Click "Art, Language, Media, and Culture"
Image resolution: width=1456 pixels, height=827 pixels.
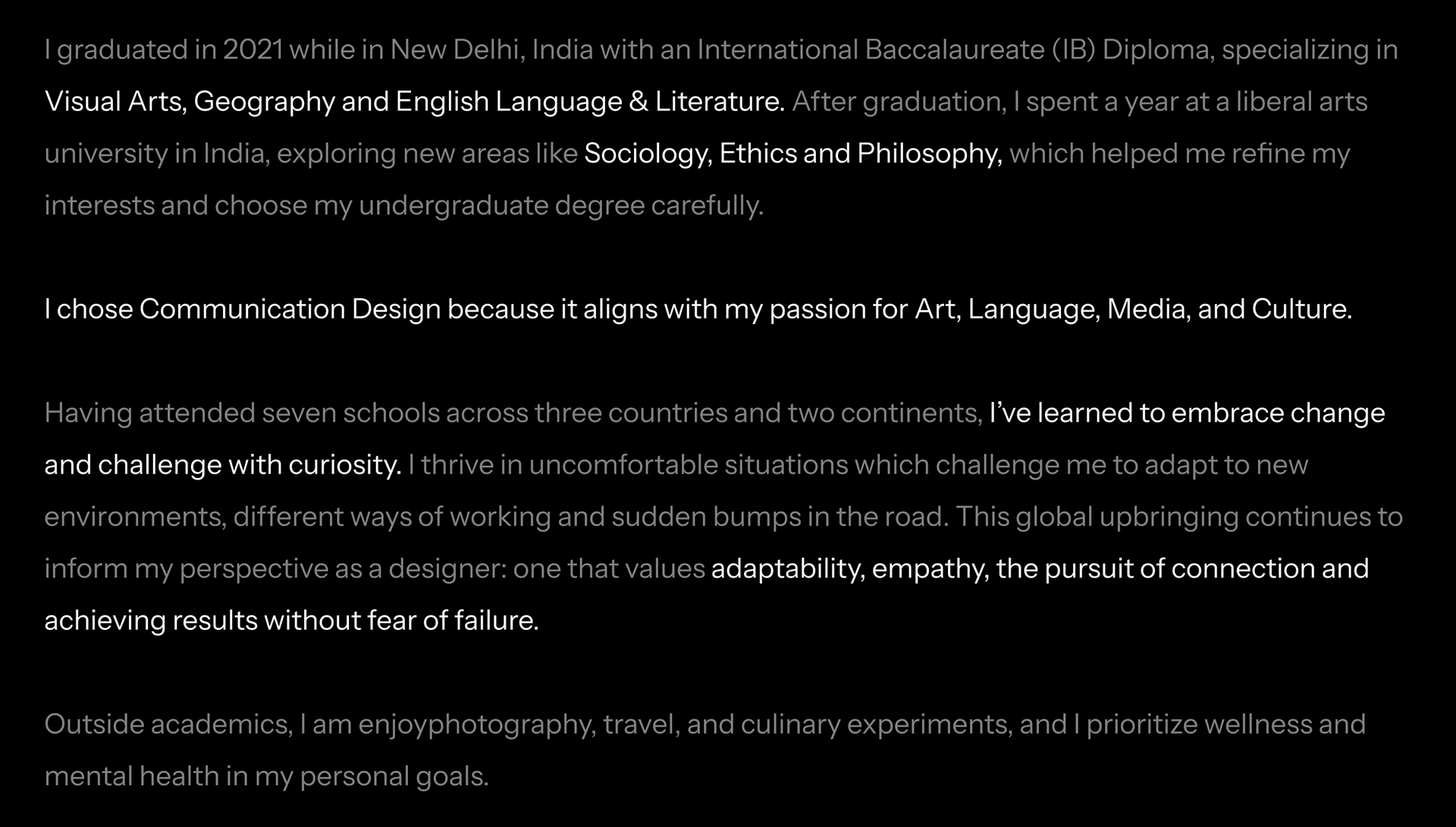click(x=1133, y=310)
